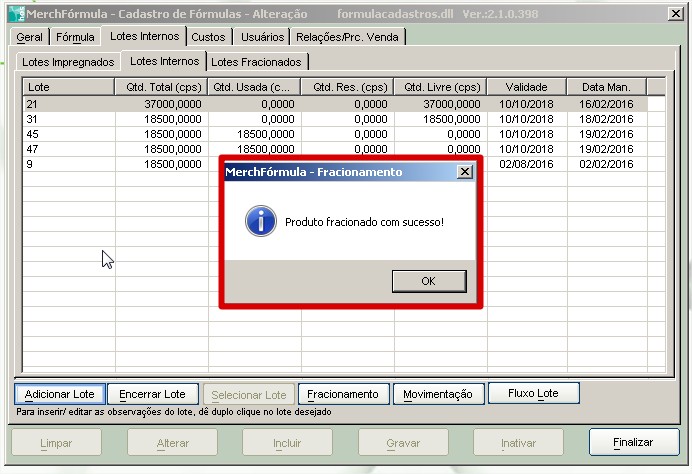Select the Lotes Fracionados sub-tab

point(256,62)
